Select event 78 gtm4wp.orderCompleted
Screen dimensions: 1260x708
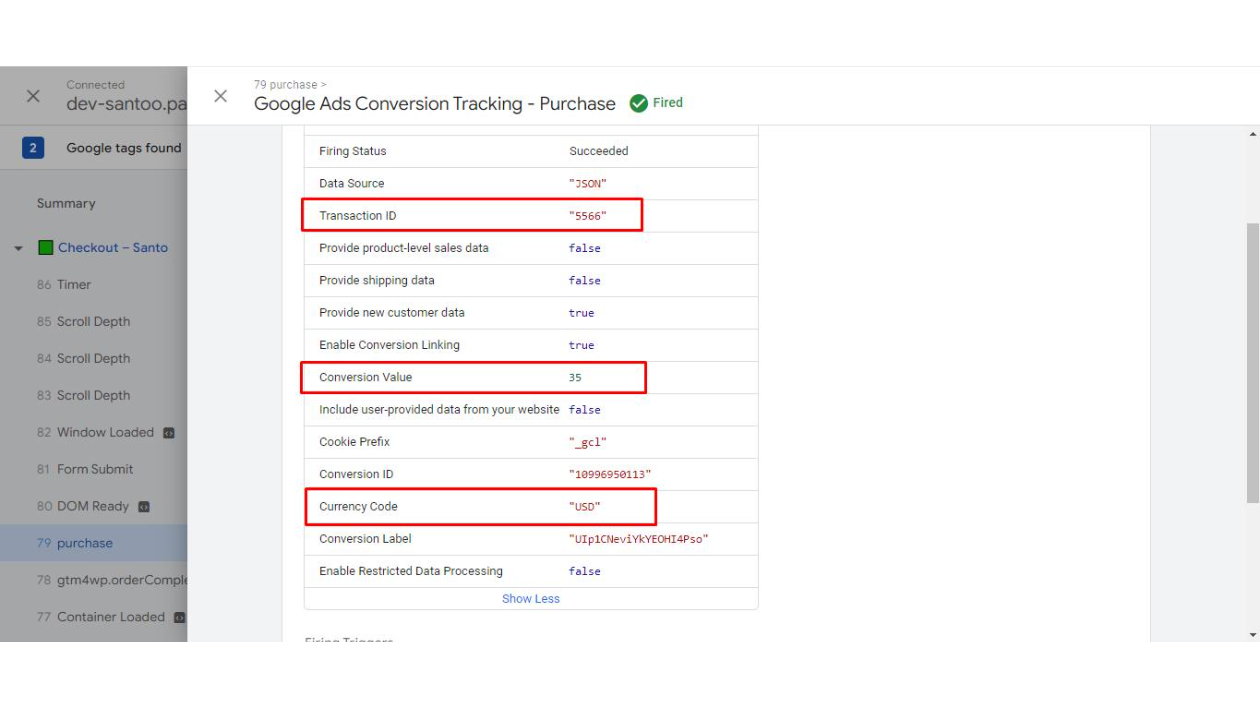pyautogui.click(x=112, y=580)
